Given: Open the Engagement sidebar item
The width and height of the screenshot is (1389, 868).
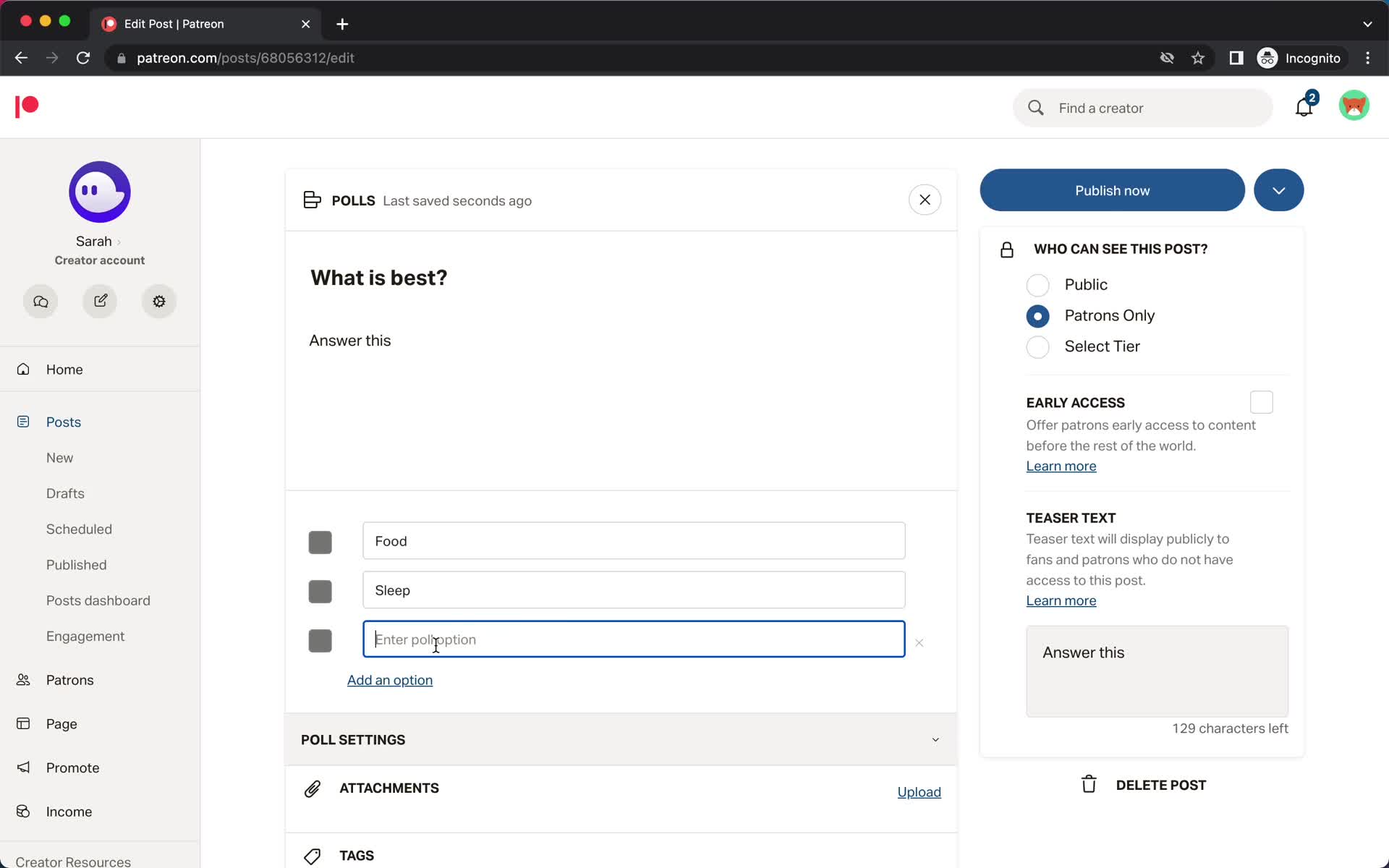Looking at the screenshot, I should pyautogui.click(x=85, y=636).
